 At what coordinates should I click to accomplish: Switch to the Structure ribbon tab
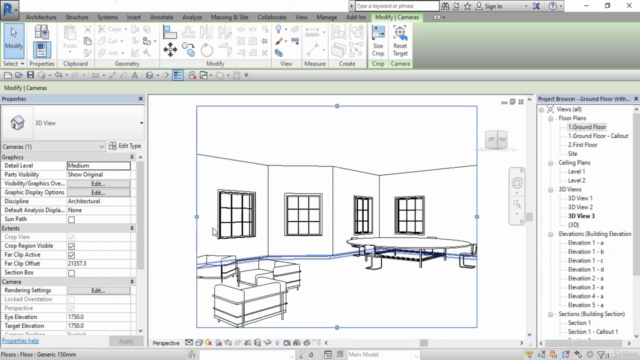[x=77, y=17]
